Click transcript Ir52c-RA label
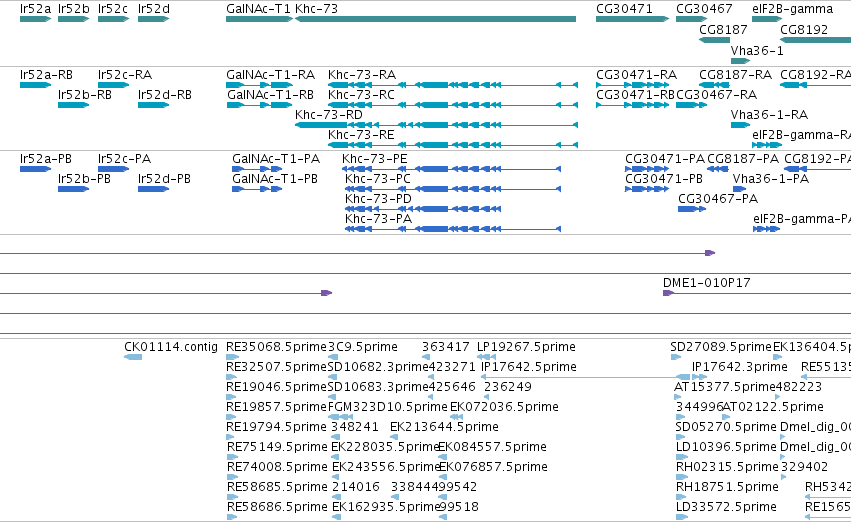The image size is (851, 522). pos(125,74)
